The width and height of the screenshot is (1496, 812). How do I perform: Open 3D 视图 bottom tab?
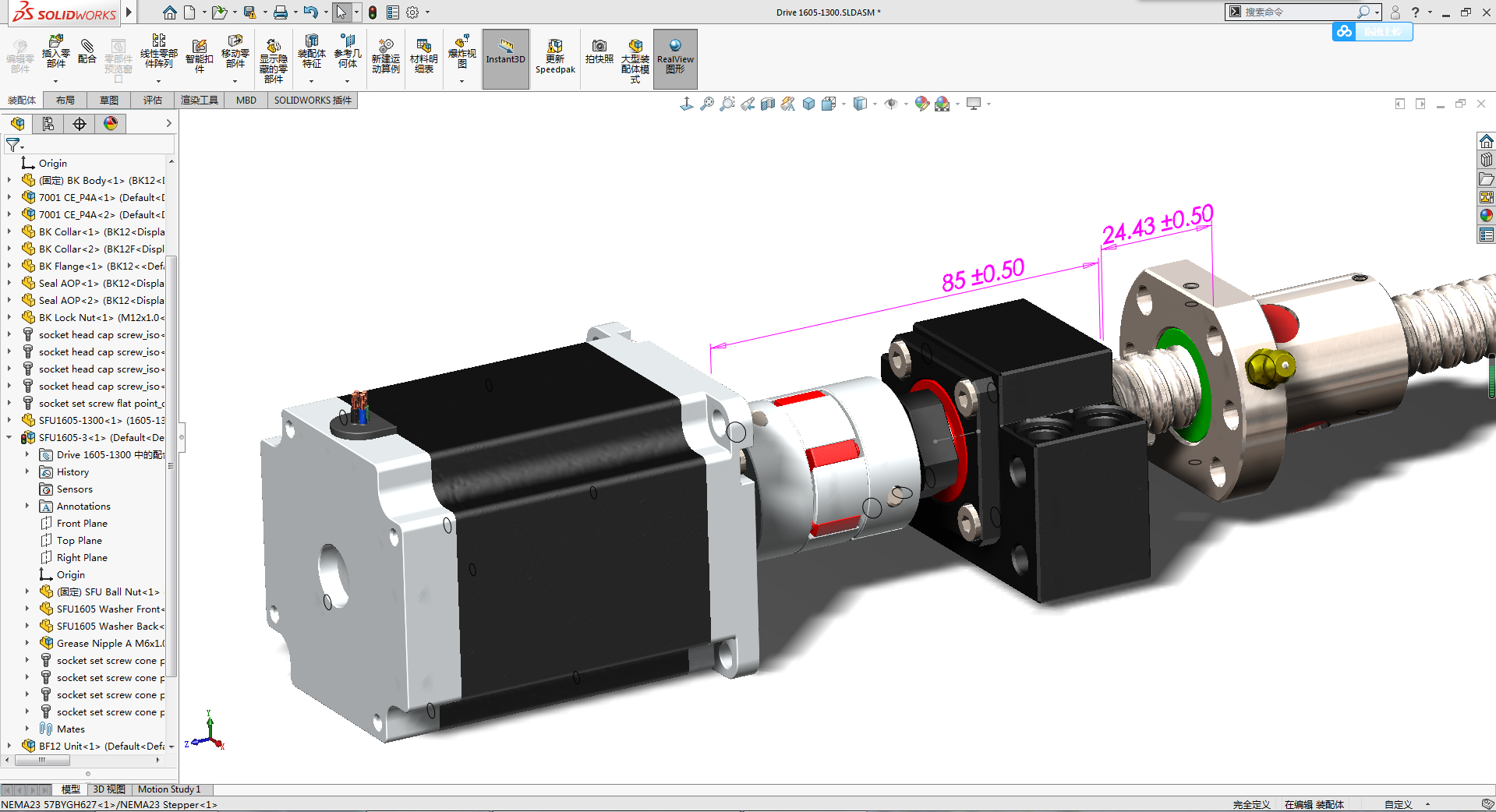coord(109,789)
